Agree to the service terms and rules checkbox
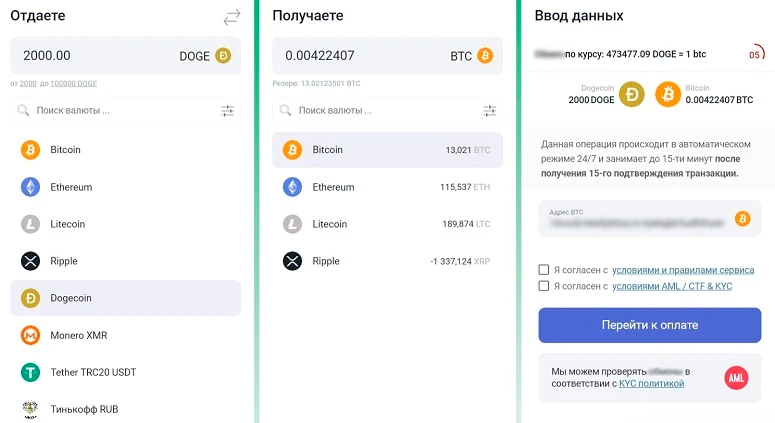This screenshot has height=423, width=775. [544, 269]
